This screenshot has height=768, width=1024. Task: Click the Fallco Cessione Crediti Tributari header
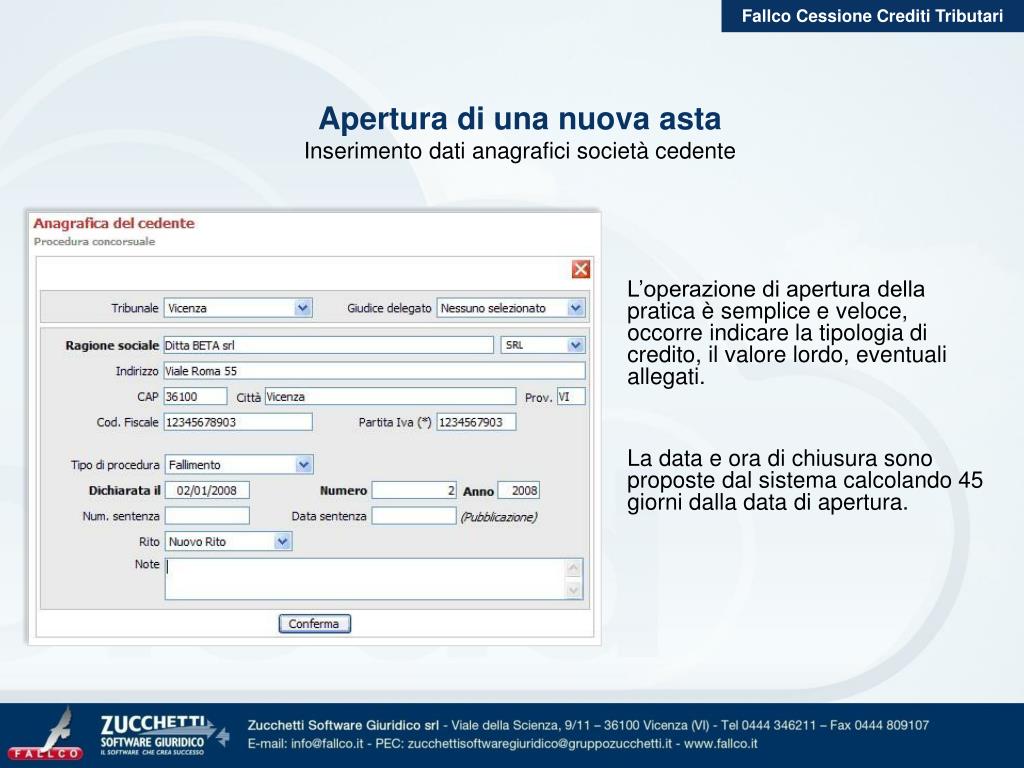(872, 16)
